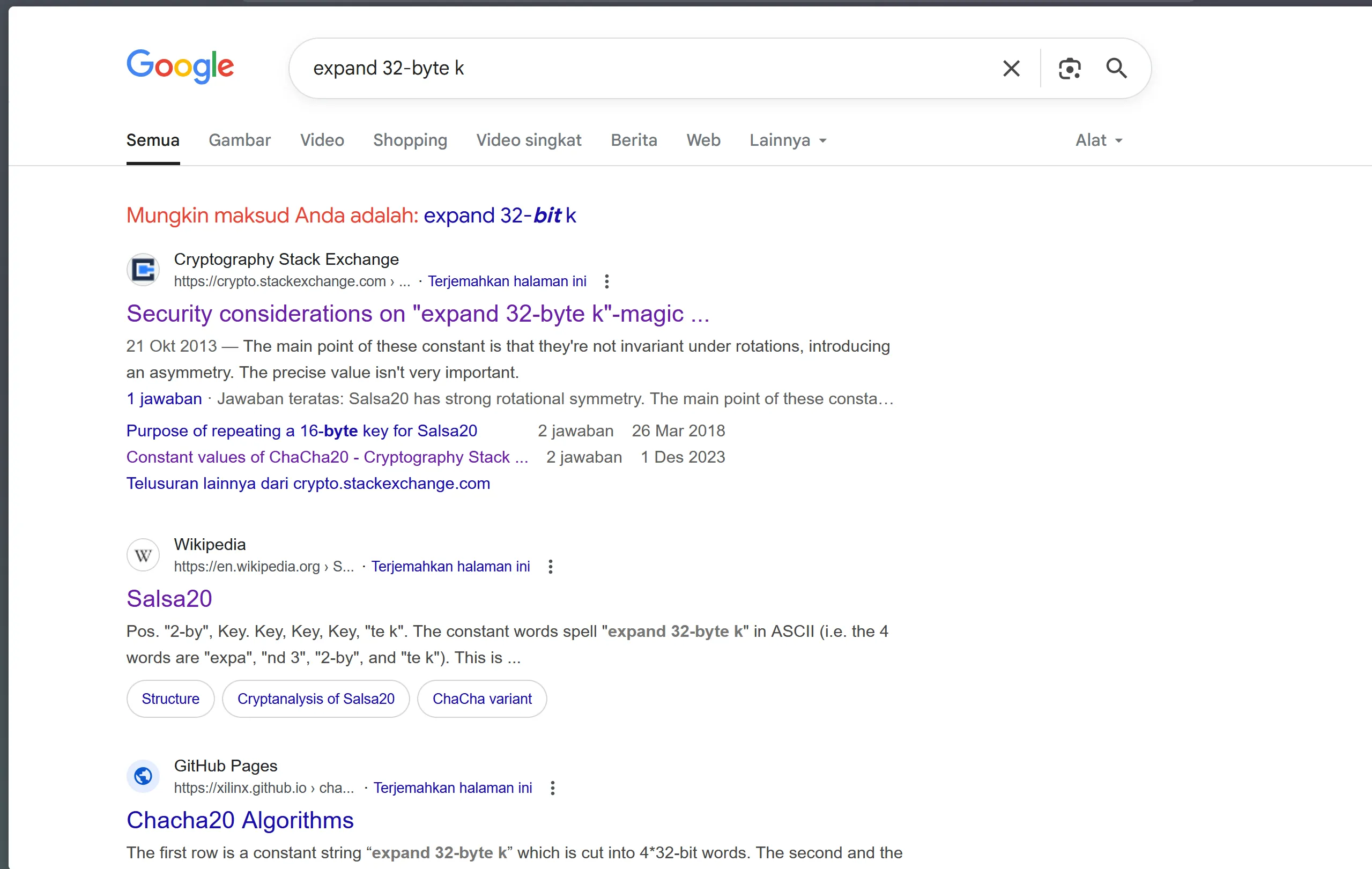Clear the search box with X icon
This screenshot has height=869, width=1372.
1011,69
